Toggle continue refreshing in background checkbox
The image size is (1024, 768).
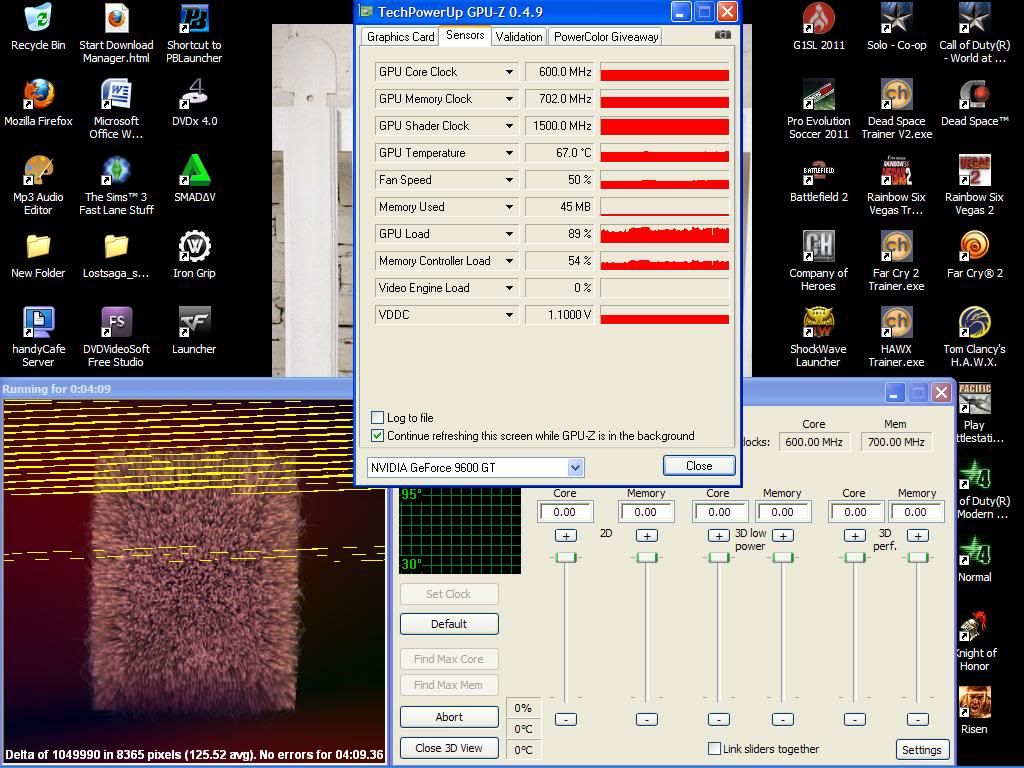pyautogui.click(x=377, y=436)
